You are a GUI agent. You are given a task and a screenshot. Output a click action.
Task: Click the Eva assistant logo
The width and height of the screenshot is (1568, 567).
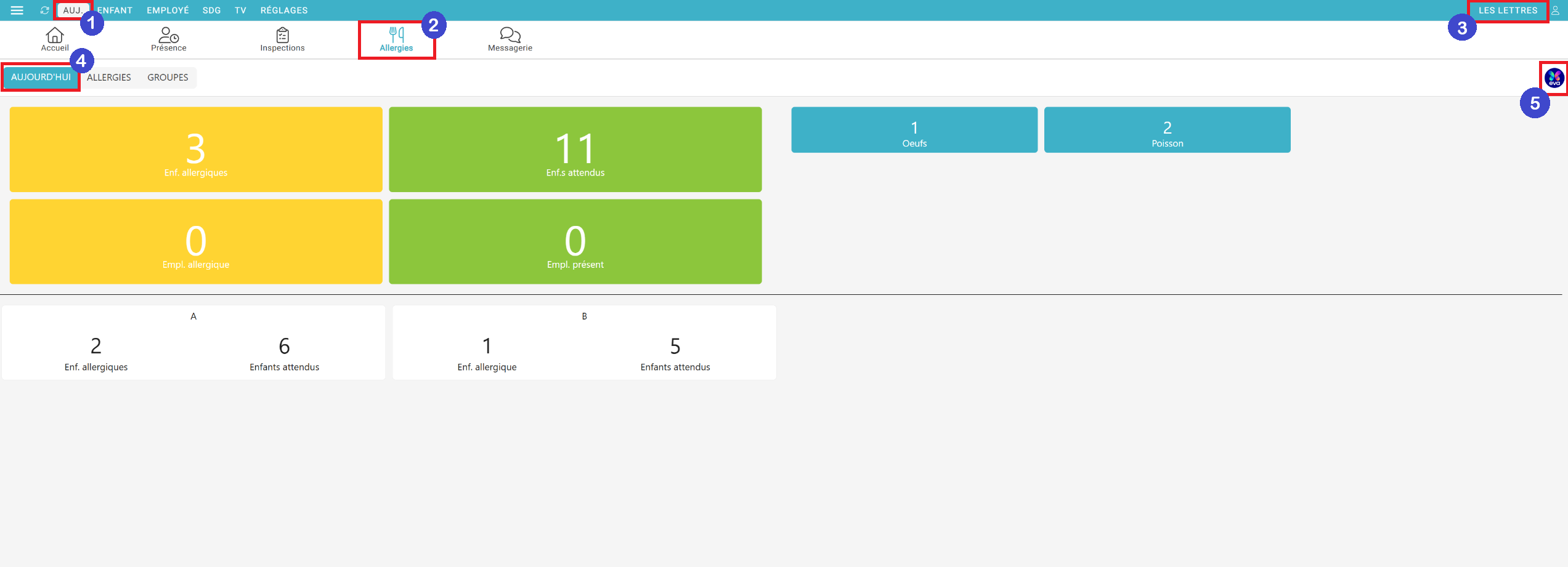coord(1554,78)
